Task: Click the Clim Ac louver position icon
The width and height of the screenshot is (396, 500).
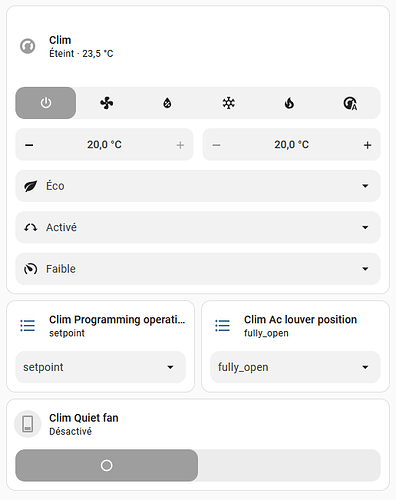Action: [222, 325]
